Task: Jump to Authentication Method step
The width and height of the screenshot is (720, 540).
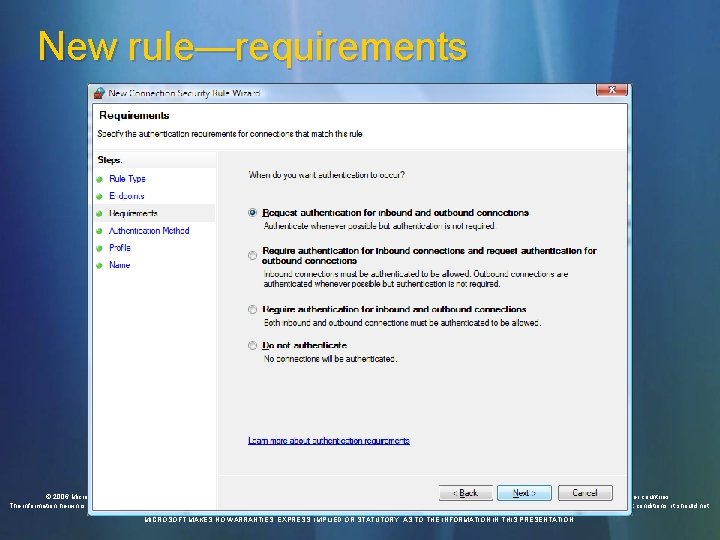Action: (149, 231)
